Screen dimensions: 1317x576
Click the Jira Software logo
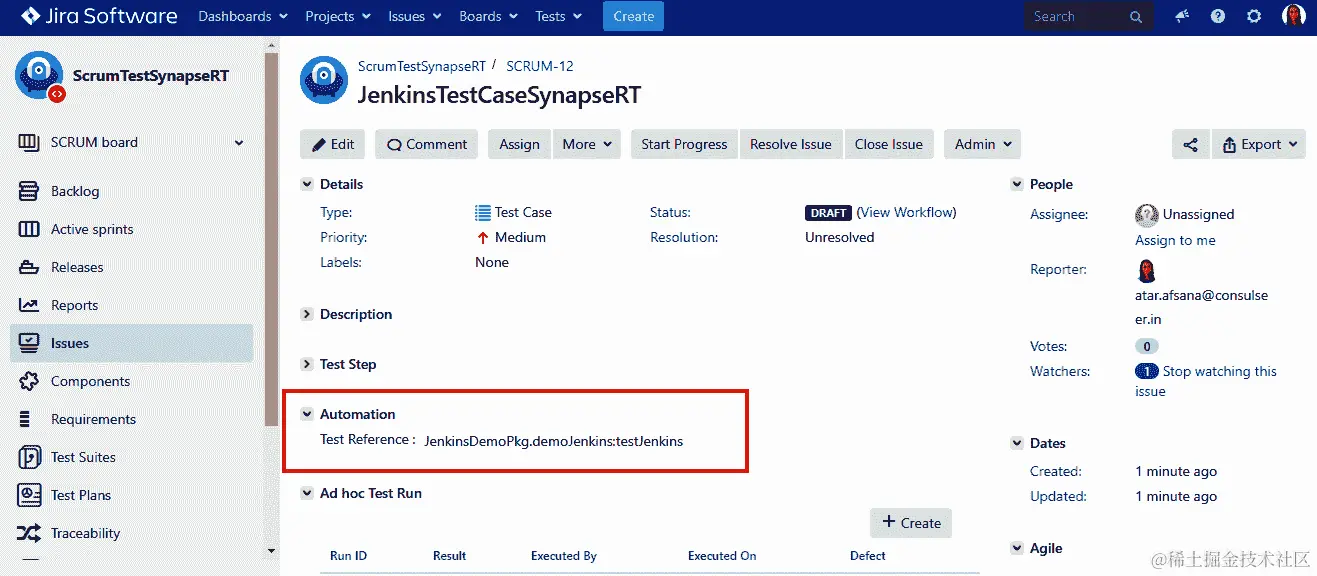pyautogui.click(x=98, y=16)
